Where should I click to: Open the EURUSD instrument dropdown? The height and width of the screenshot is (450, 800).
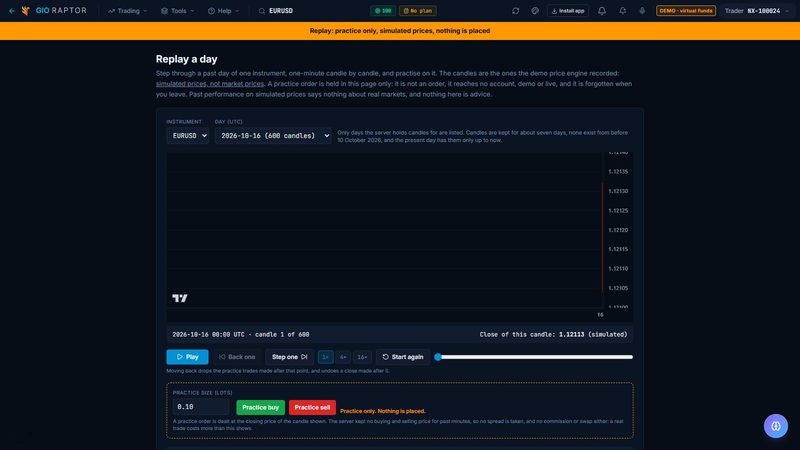click(x=188, y=136)
